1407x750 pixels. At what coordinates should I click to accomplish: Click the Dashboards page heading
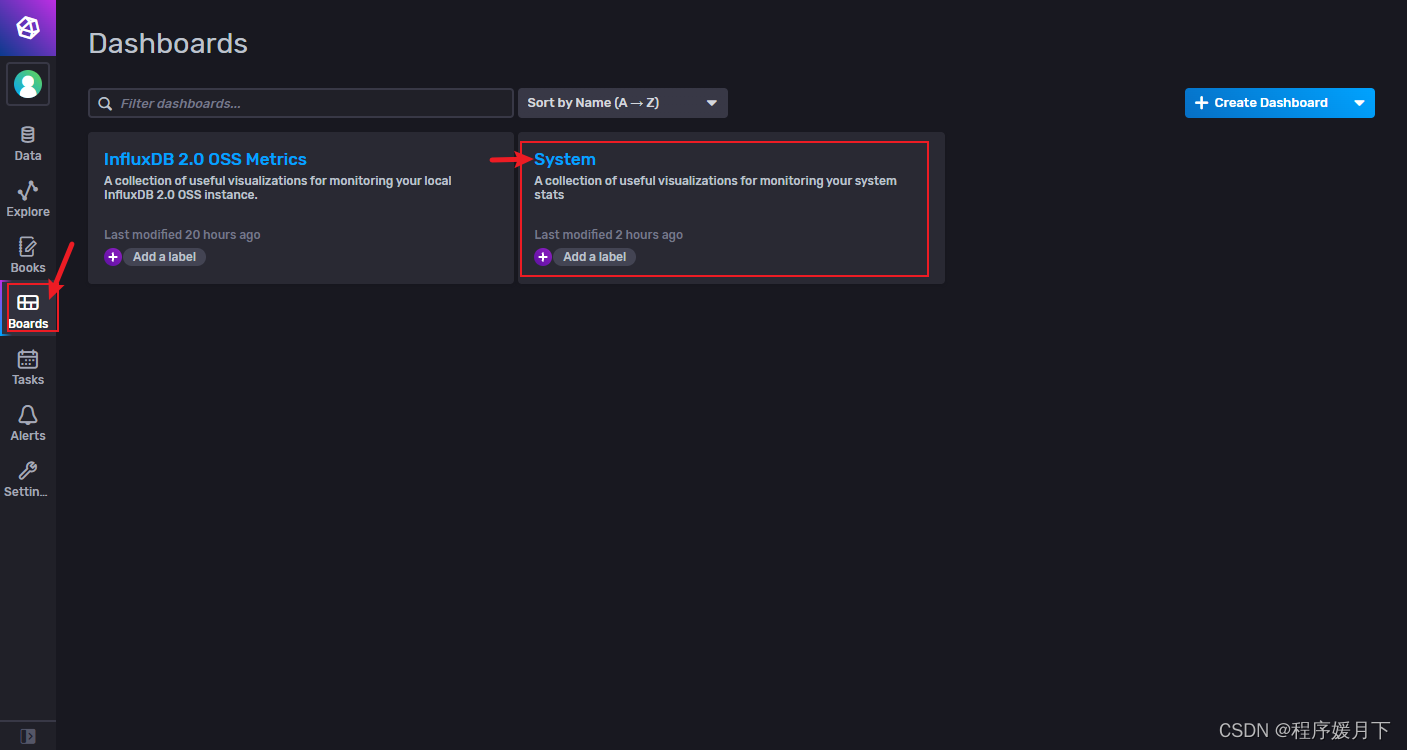tap(168, 44)
